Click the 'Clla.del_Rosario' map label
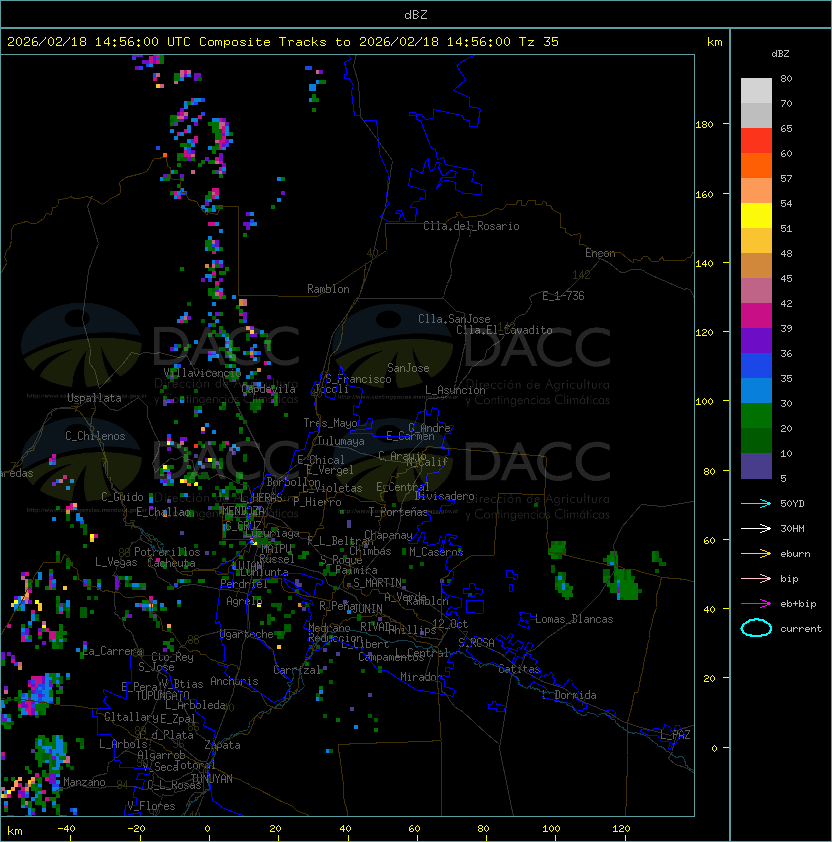 (471, 226)
